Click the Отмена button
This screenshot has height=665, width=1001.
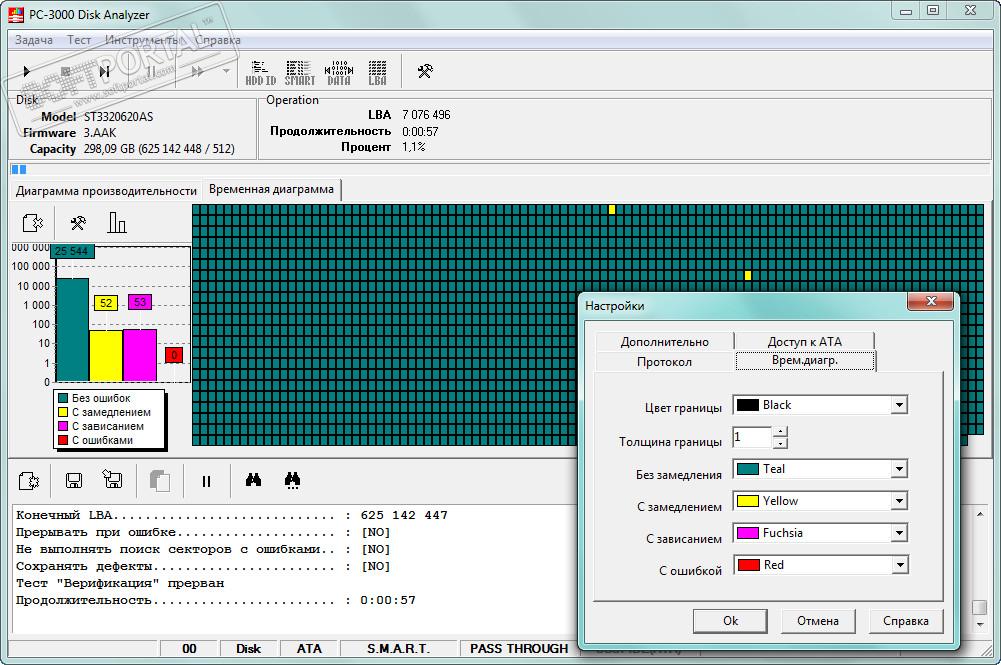(818, 621)
